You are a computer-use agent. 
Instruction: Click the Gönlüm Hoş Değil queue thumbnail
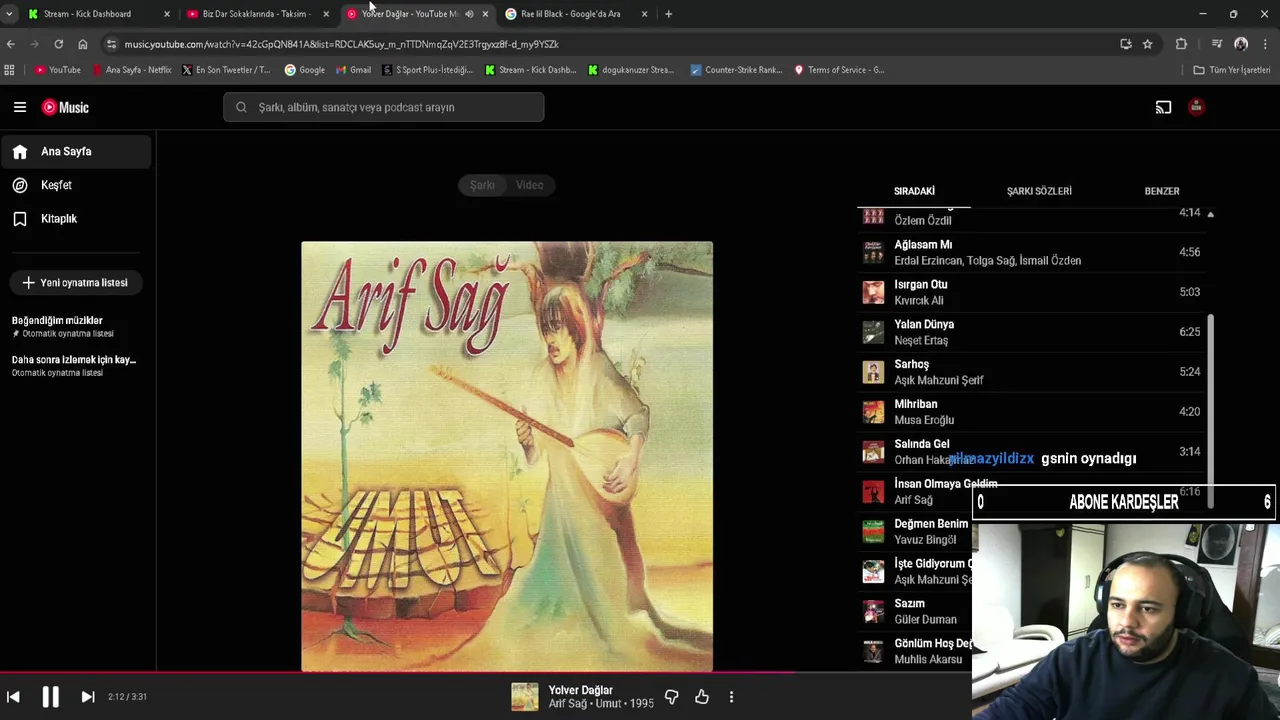pos(873,651)
